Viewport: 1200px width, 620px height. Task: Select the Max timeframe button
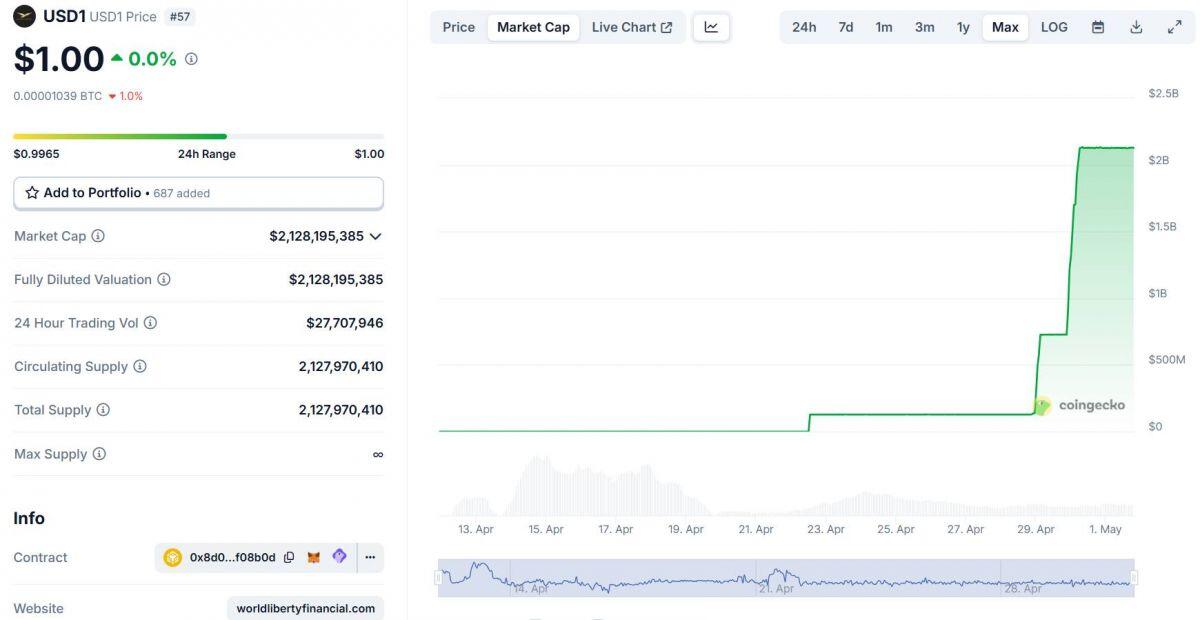1005,27
